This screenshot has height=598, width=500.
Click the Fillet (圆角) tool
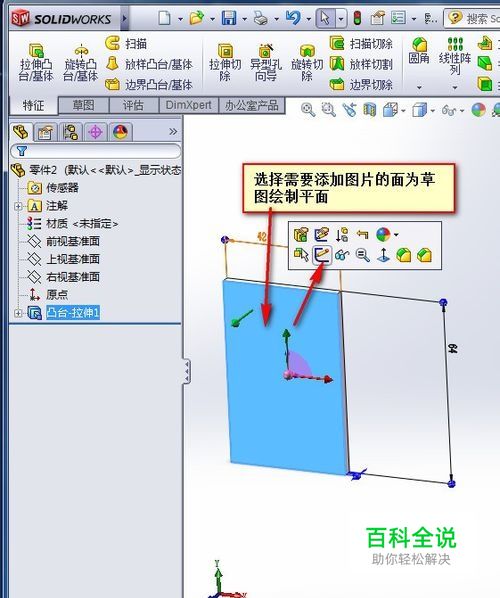tap(419, 50)
